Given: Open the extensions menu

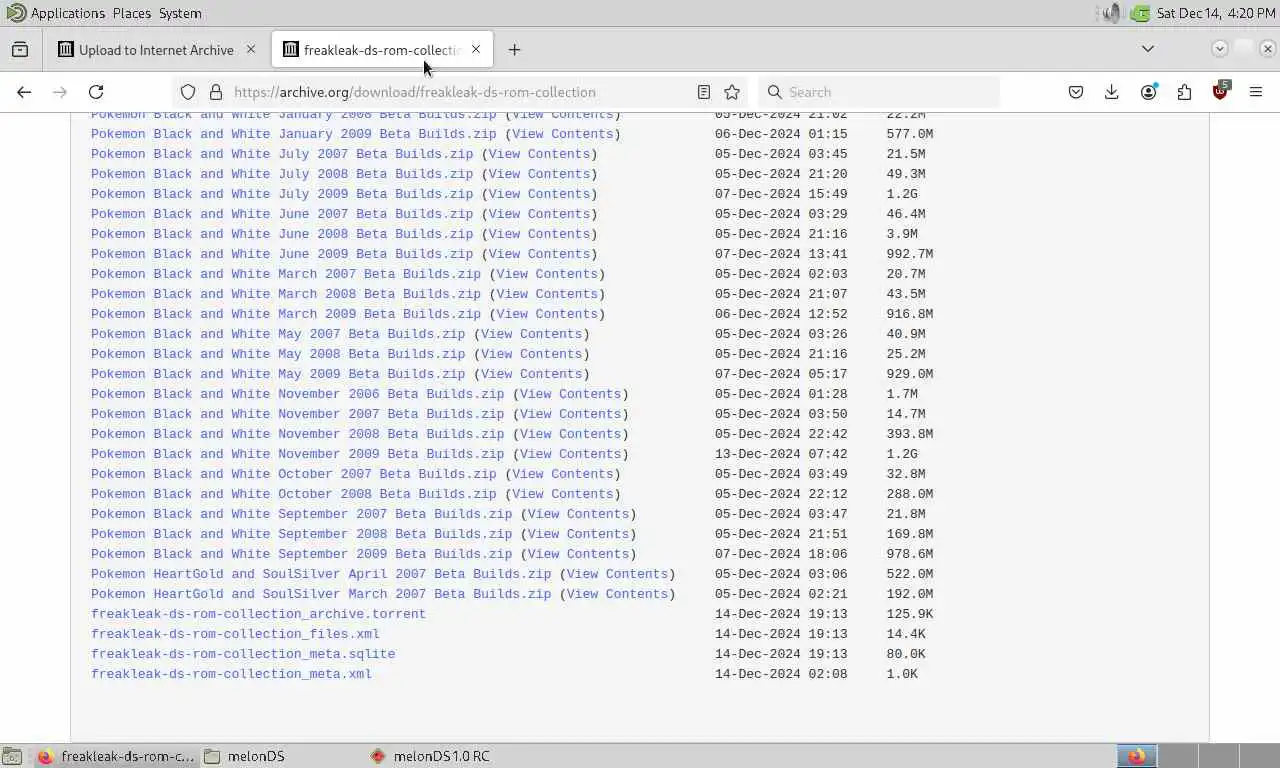Looking at the screenshot, I should click(x=1184, y=92).
